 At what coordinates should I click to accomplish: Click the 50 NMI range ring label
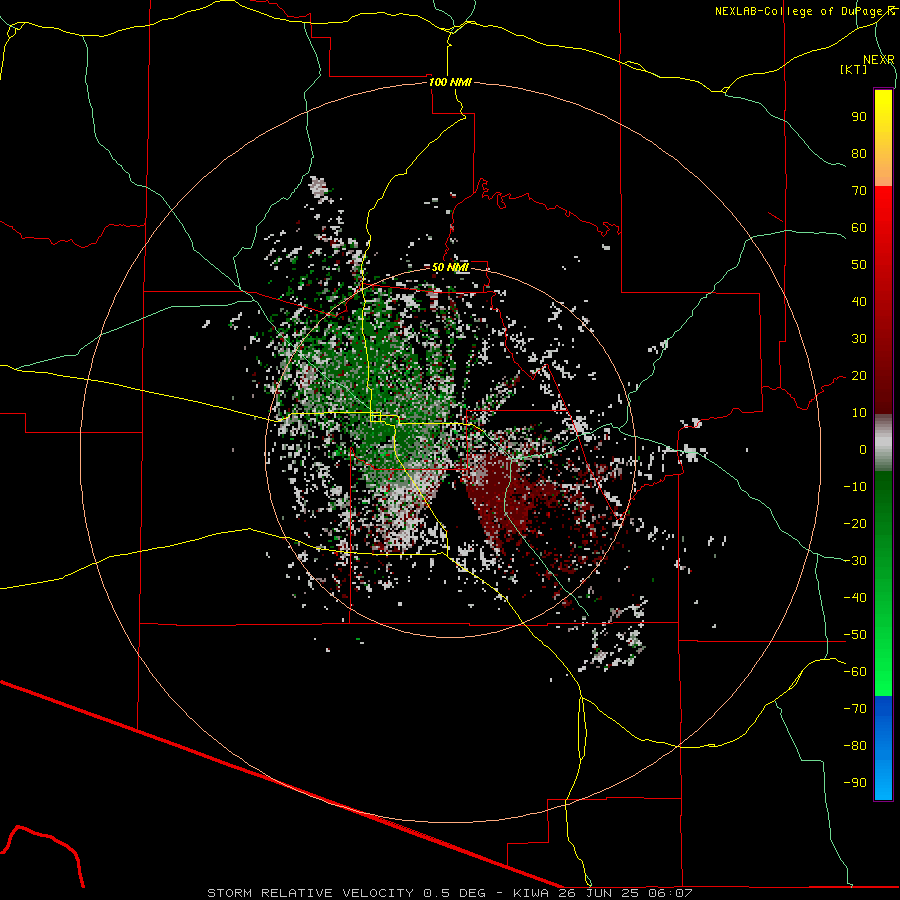click(450, 267)
